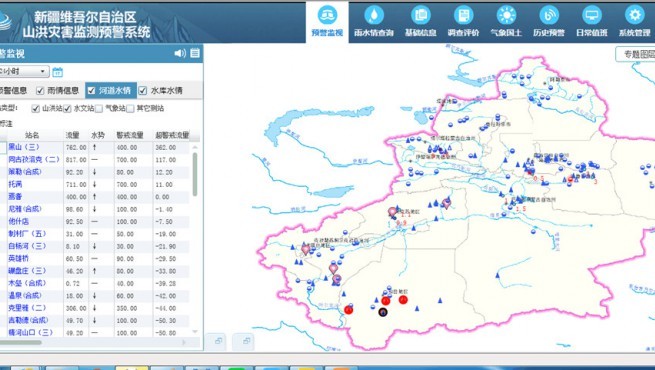Select the 预警监视 tab
Viewport: 655px width, 370px height.
[x=327, y=22]
